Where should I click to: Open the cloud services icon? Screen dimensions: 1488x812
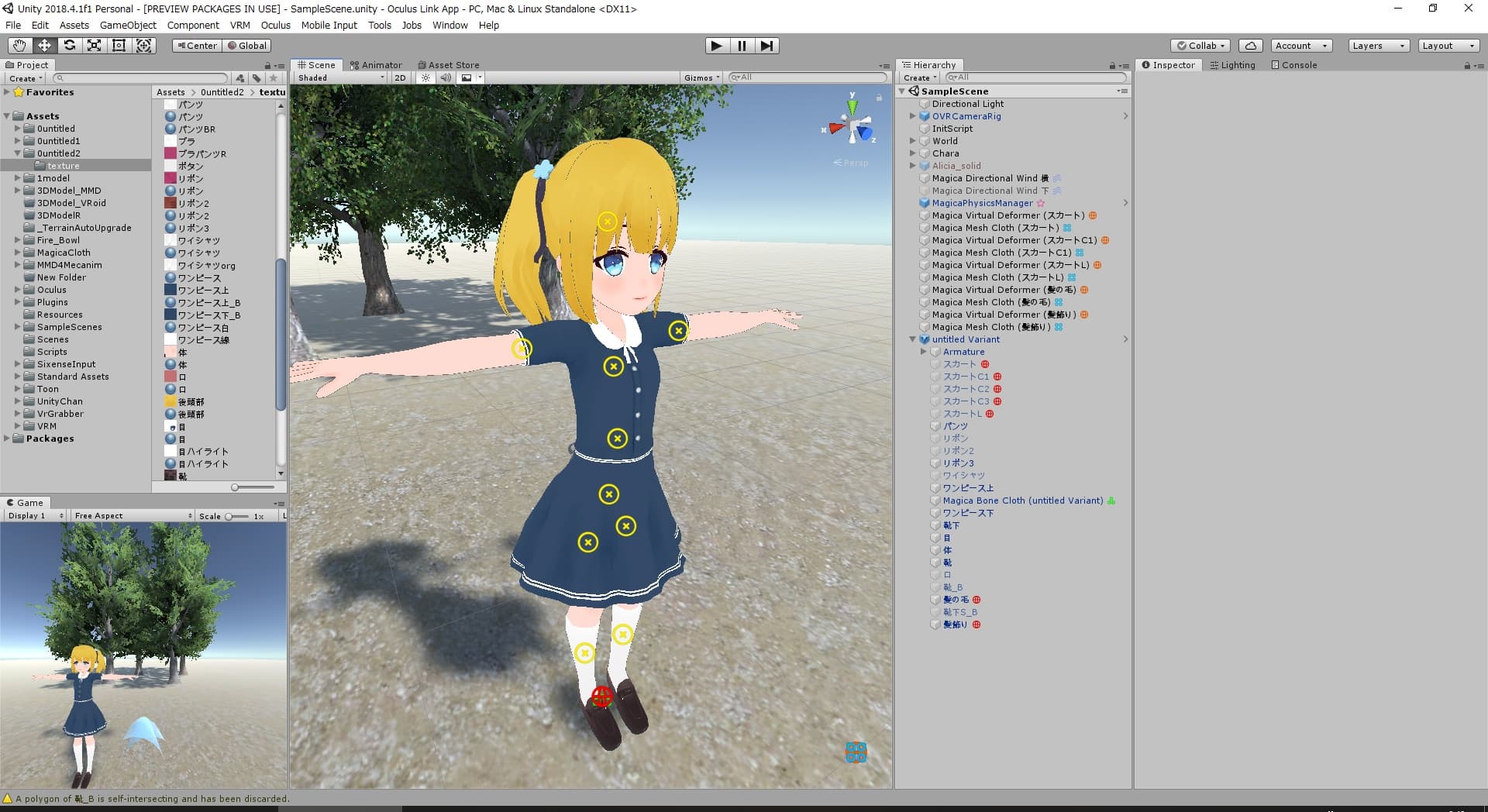coord(1250,46)
